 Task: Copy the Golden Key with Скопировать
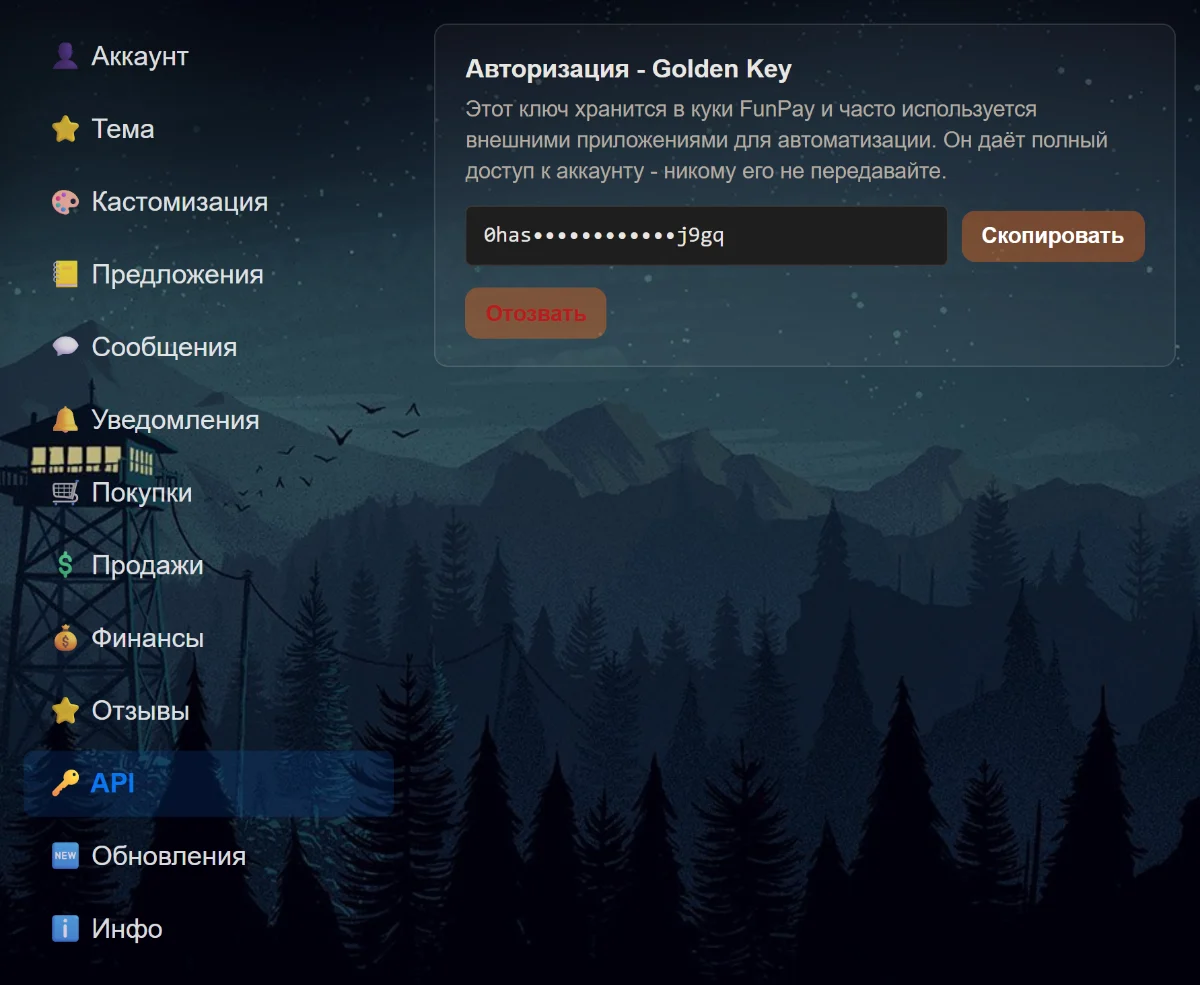1053,236
